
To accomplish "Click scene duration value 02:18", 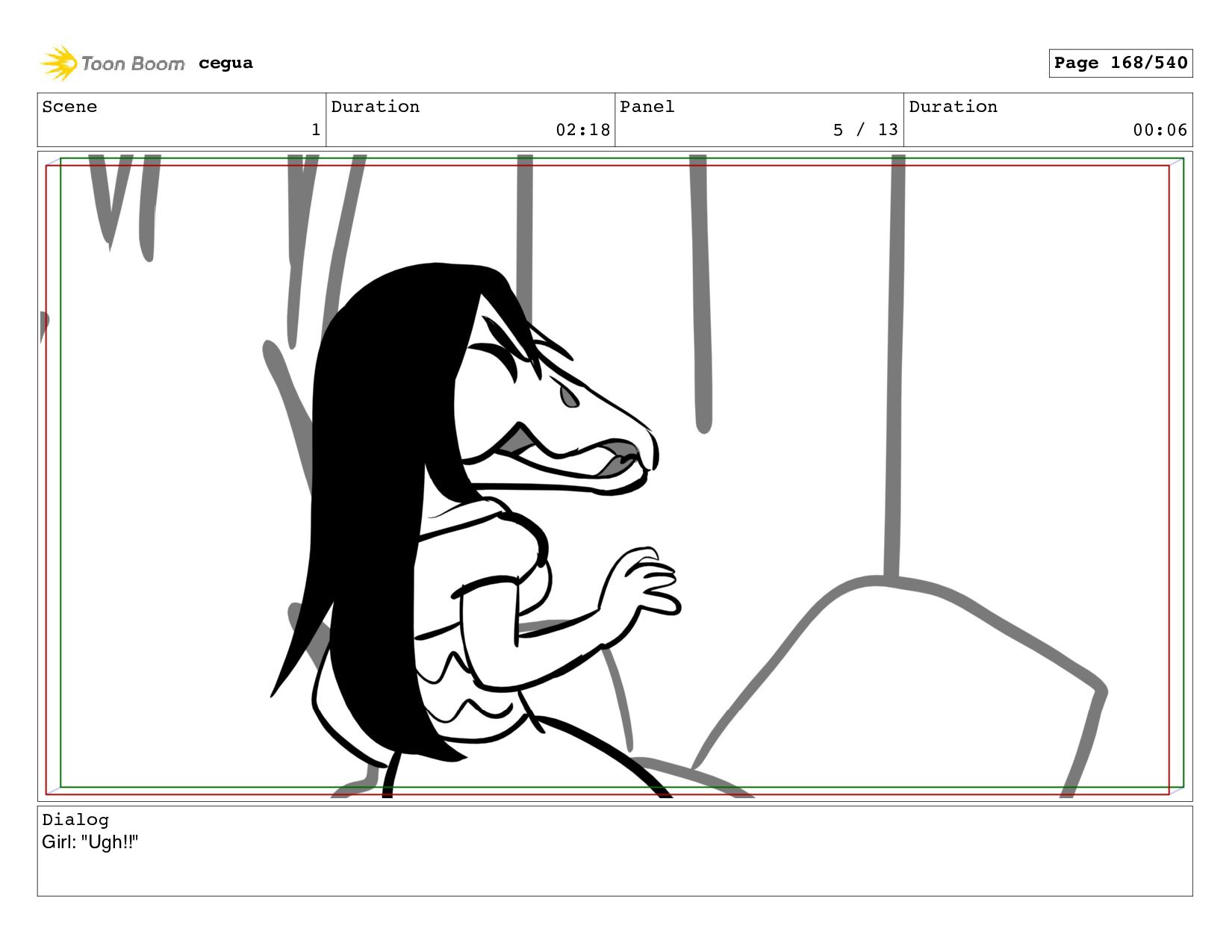I will (x=582, y=130).
